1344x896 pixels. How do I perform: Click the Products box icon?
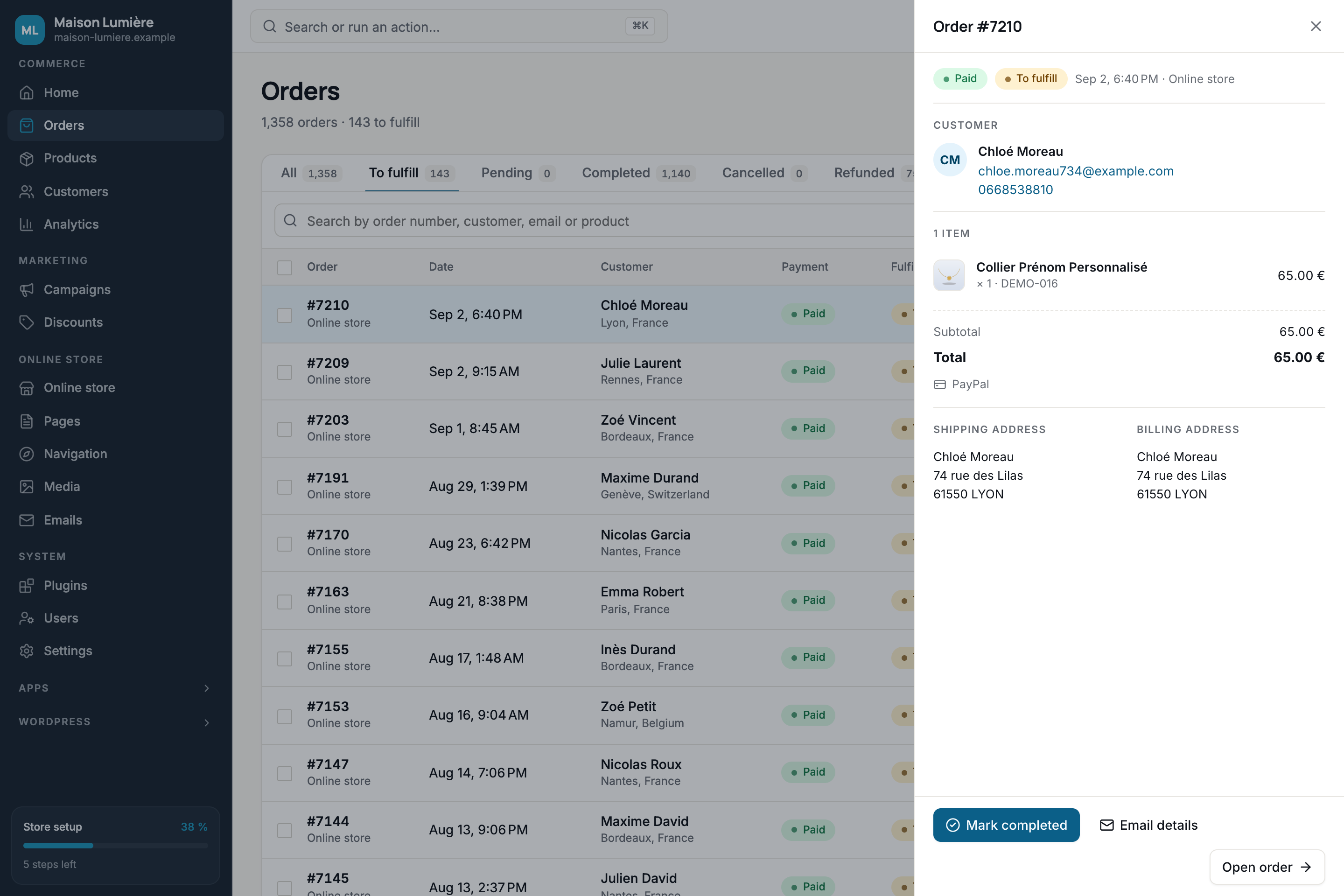(26, 158)
